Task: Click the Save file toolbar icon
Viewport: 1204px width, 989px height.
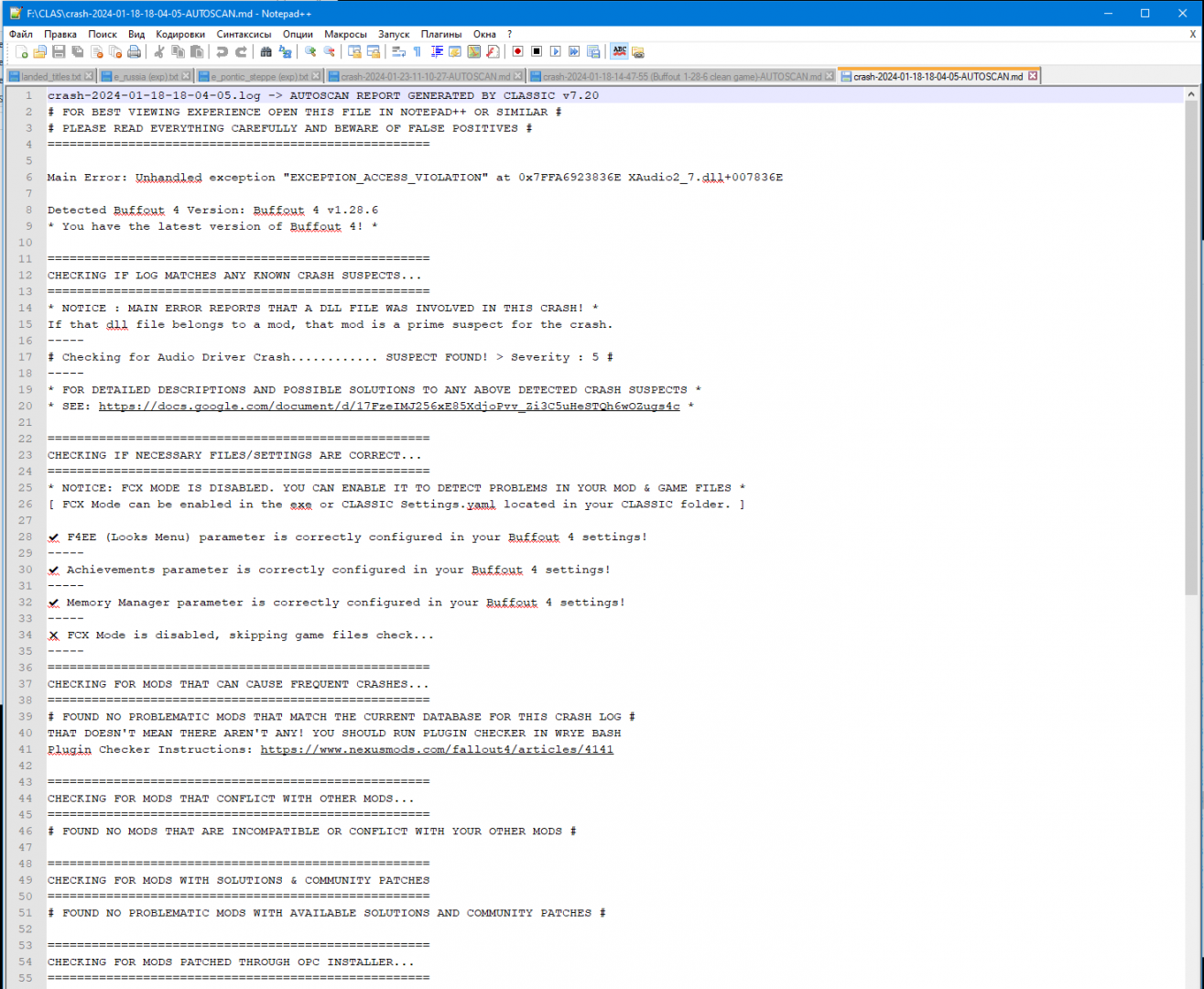Action: (59, 52)
